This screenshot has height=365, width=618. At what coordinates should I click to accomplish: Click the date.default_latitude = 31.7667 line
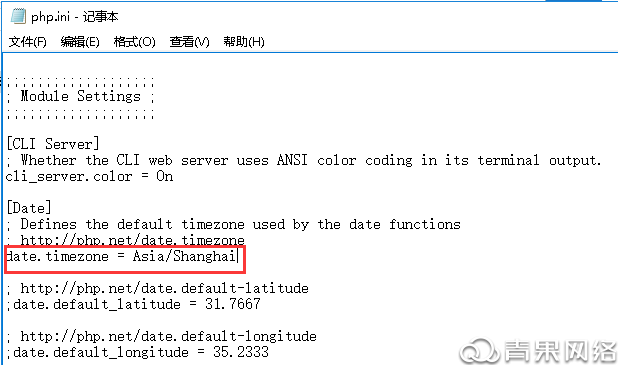pos(134,304)
